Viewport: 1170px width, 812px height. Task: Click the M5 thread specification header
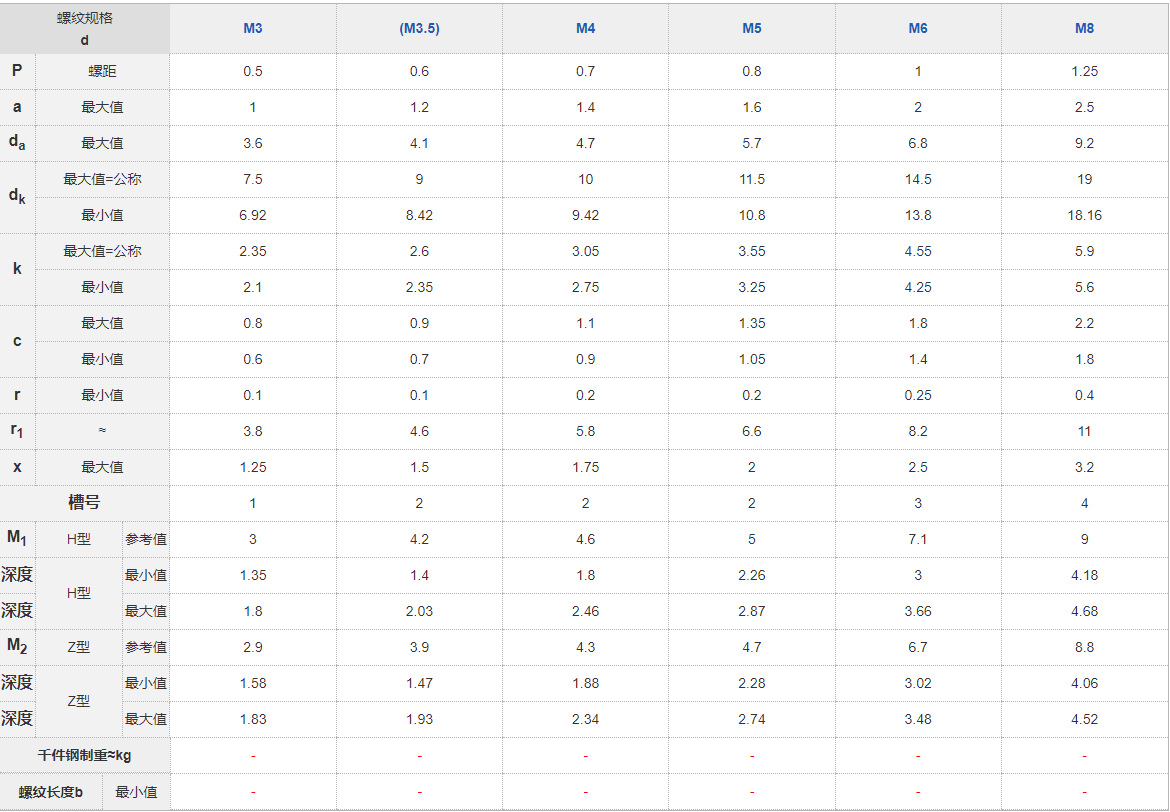click(x=752, y=28)
